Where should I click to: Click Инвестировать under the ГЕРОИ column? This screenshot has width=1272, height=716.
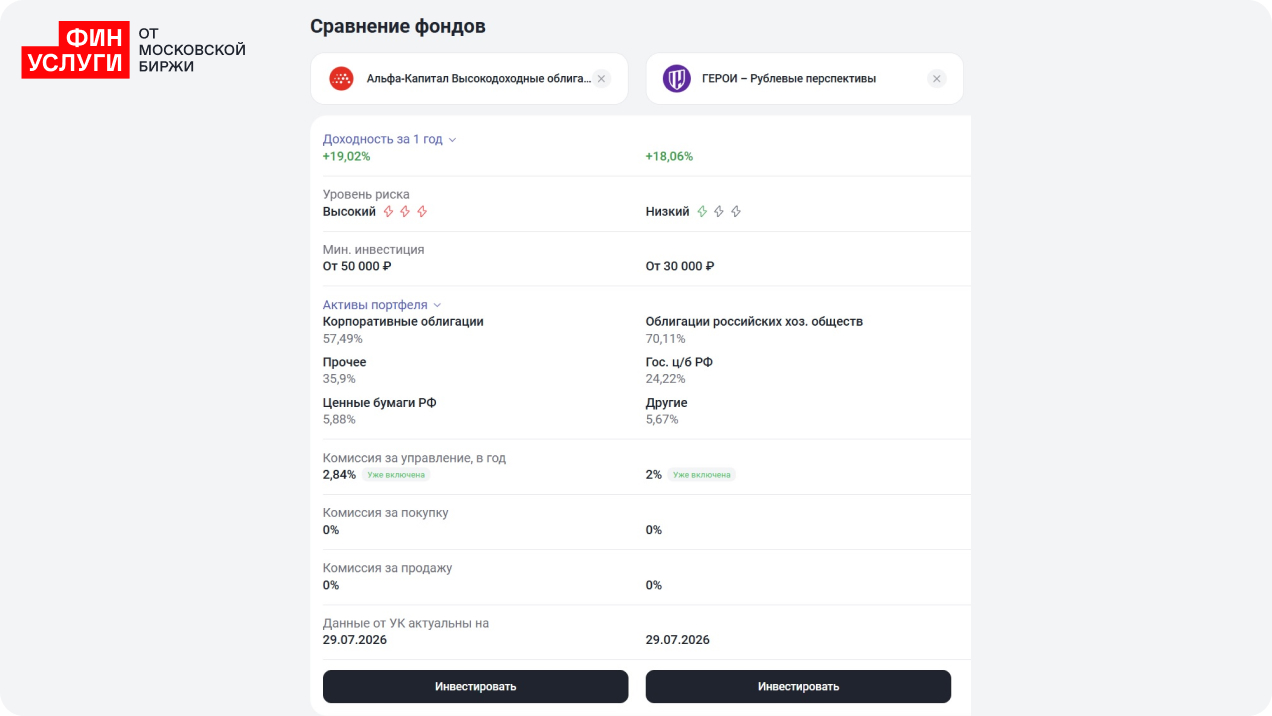tap(798, 686)
